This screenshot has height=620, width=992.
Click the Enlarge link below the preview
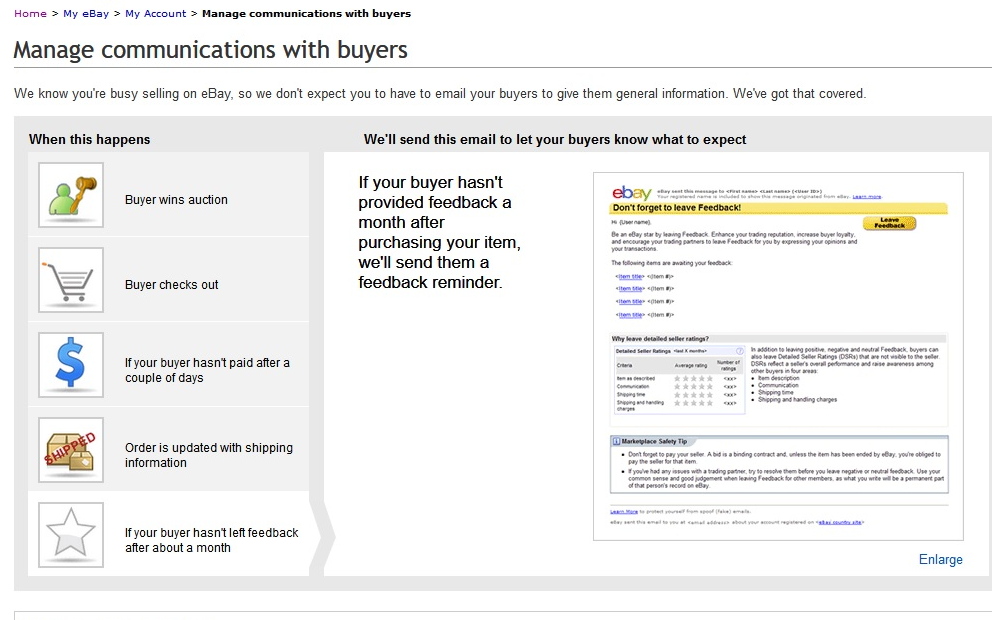(x=940, y=559)
